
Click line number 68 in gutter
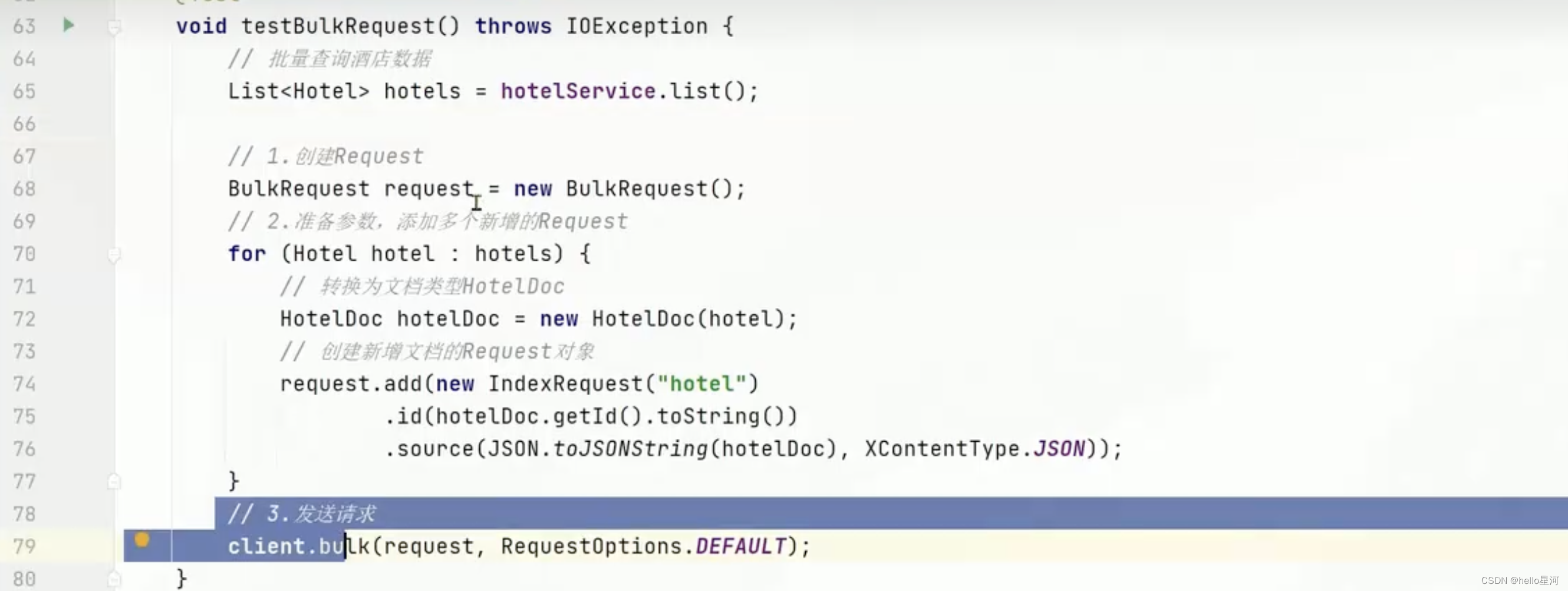pyautogui.click(x=24, y=189)
